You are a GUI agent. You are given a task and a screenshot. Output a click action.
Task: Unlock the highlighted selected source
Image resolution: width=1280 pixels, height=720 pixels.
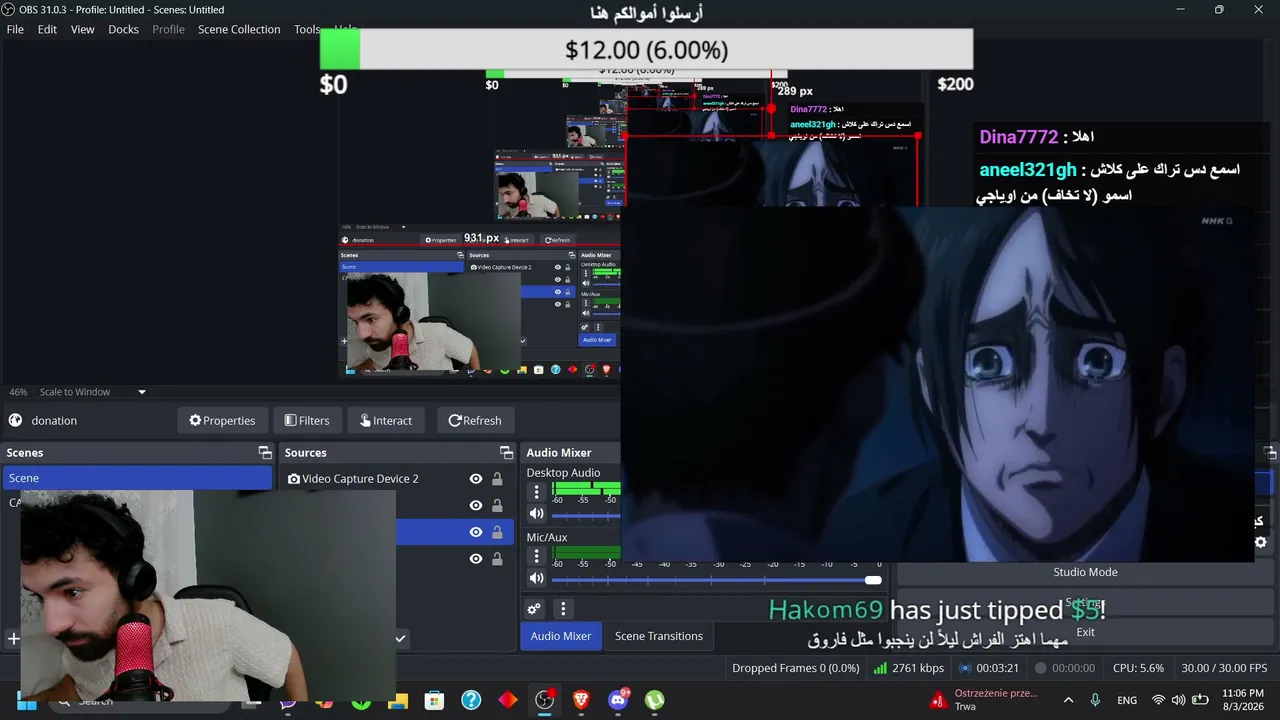(x=497, y=532)
